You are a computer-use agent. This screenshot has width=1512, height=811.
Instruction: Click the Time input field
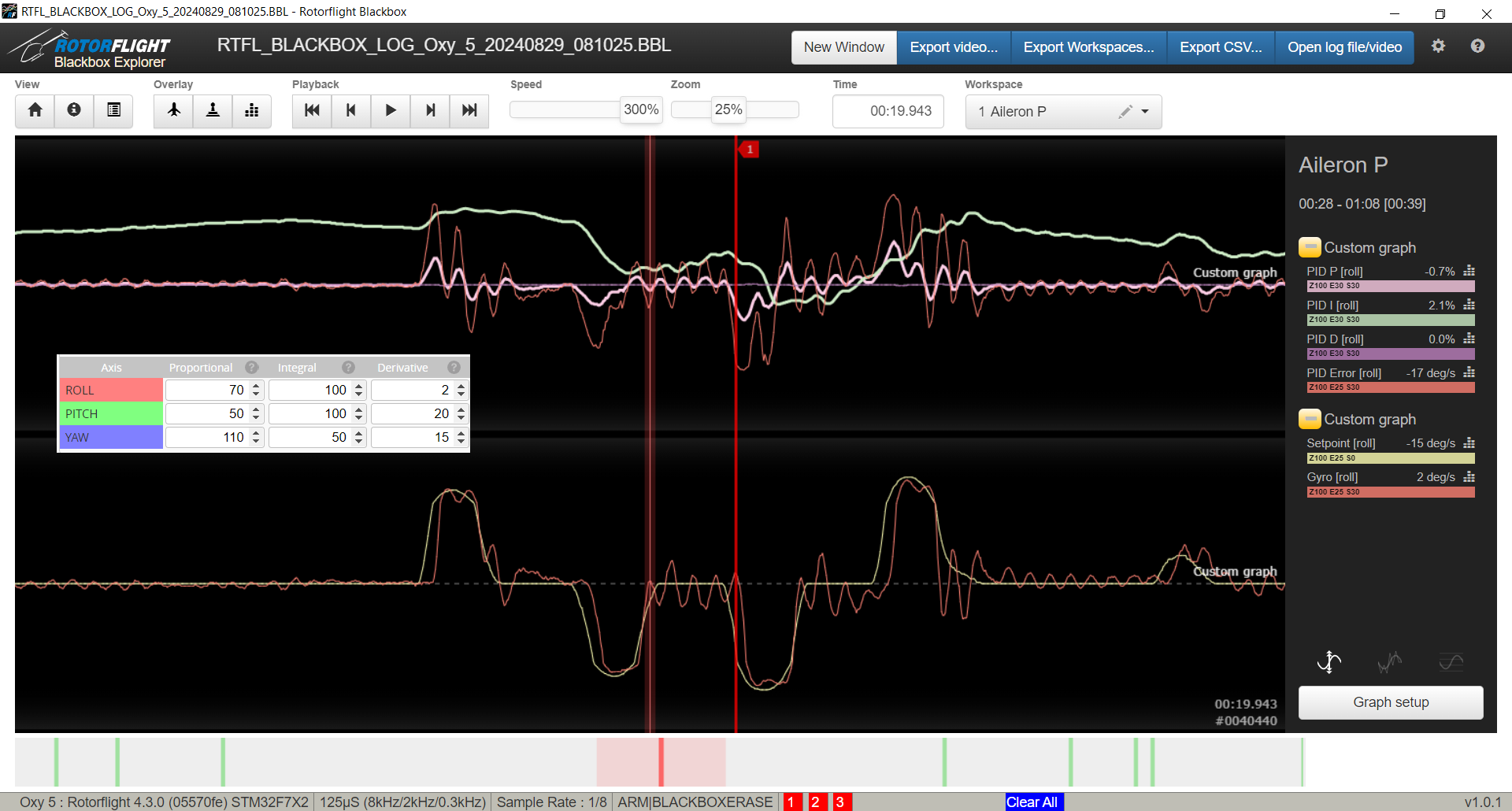(x=888, y=112)
